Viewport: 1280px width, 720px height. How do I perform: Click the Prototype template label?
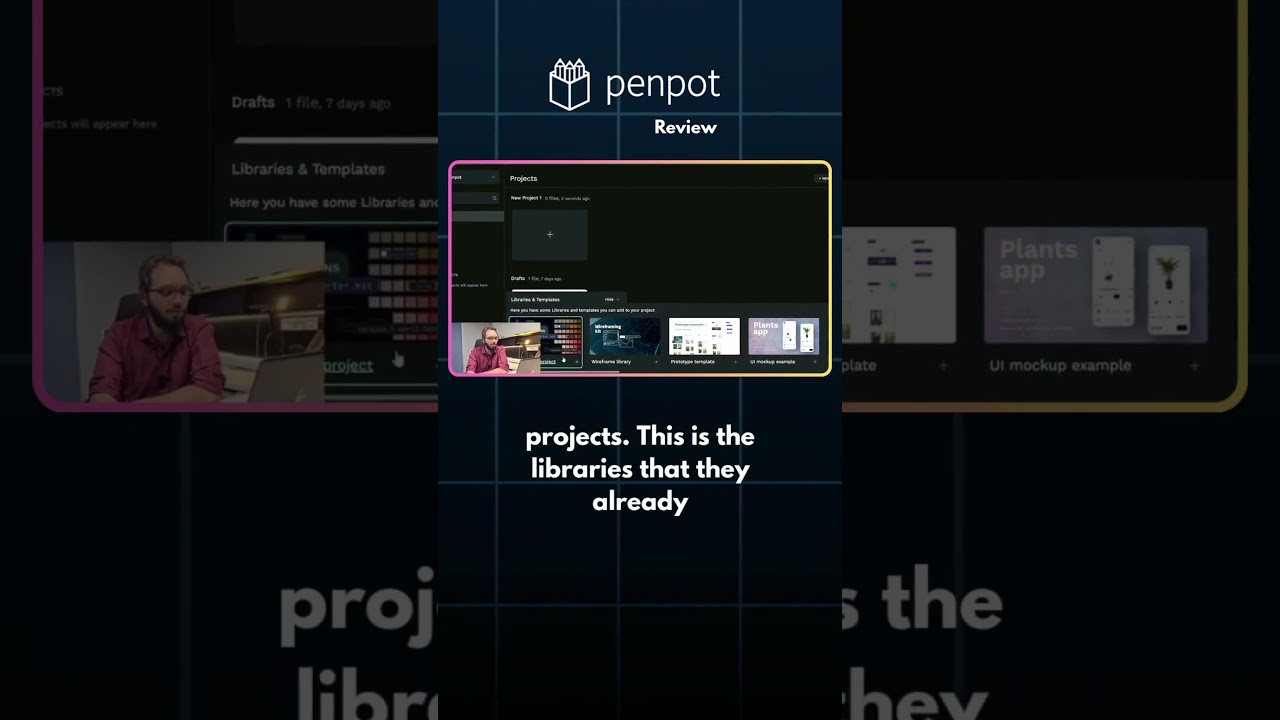click(693, 362)
